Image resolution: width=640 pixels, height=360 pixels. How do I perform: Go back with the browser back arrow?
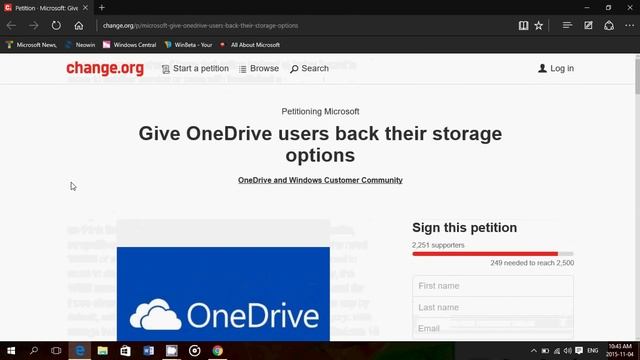tap(11, 25)
